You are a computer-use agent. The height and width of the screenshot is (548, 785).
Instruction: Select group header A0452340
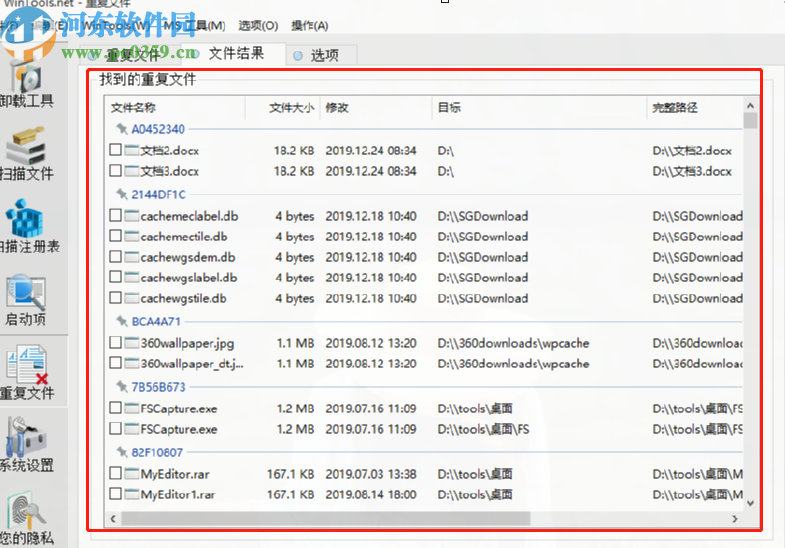click(x=158, y=129)
